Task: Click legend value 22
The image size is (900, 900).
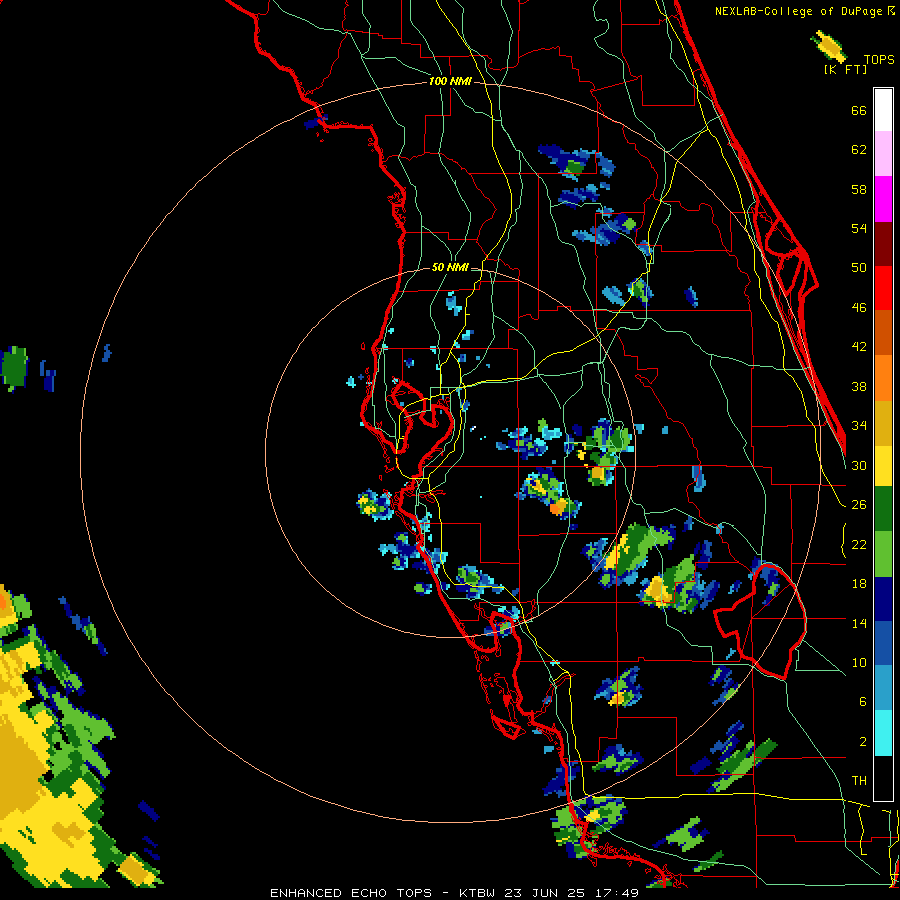Action: coord(859,544)
